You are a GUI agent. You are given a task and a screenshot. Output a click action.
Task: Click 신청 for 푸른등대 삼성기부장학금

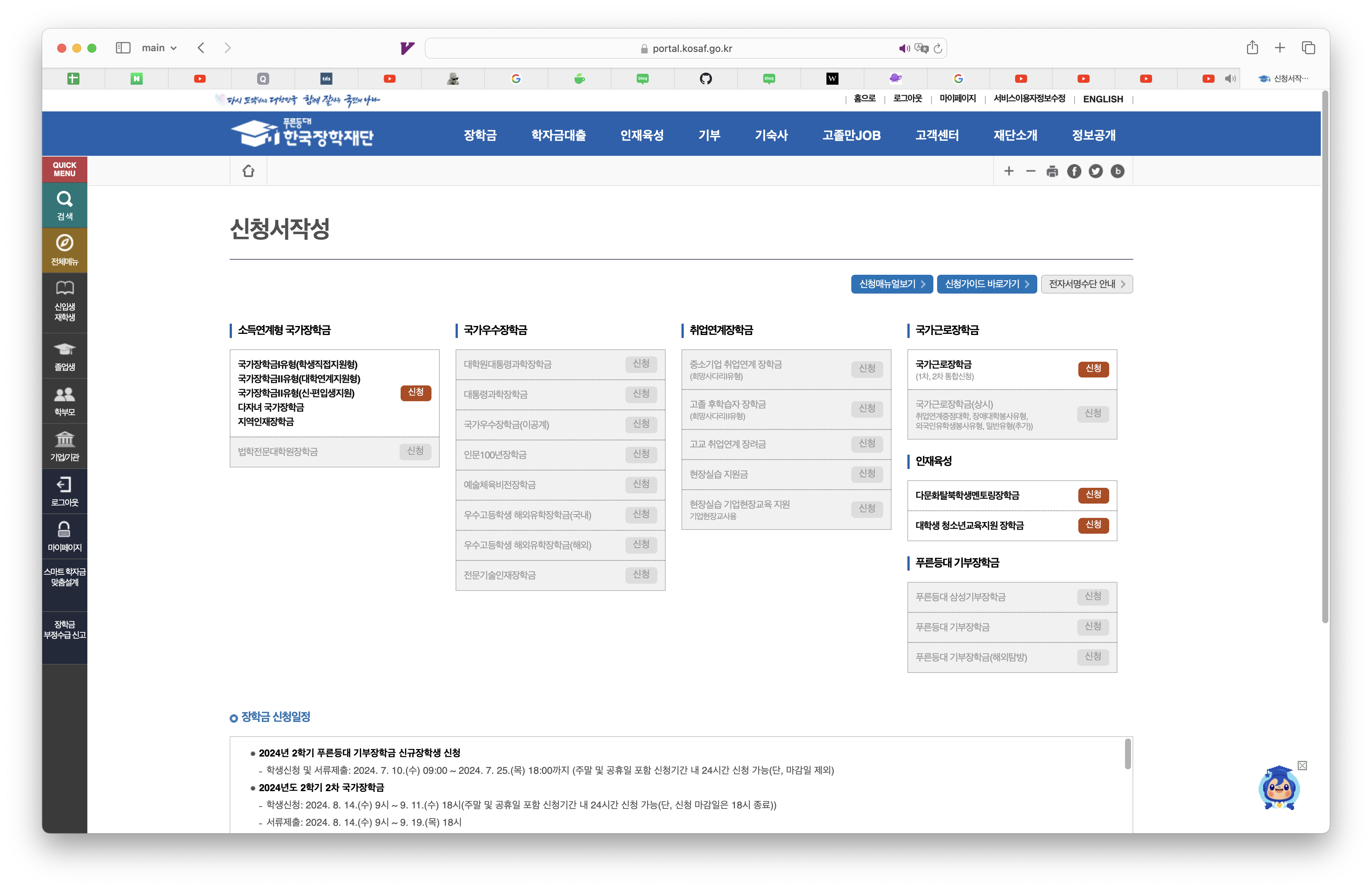point(1092,596)
